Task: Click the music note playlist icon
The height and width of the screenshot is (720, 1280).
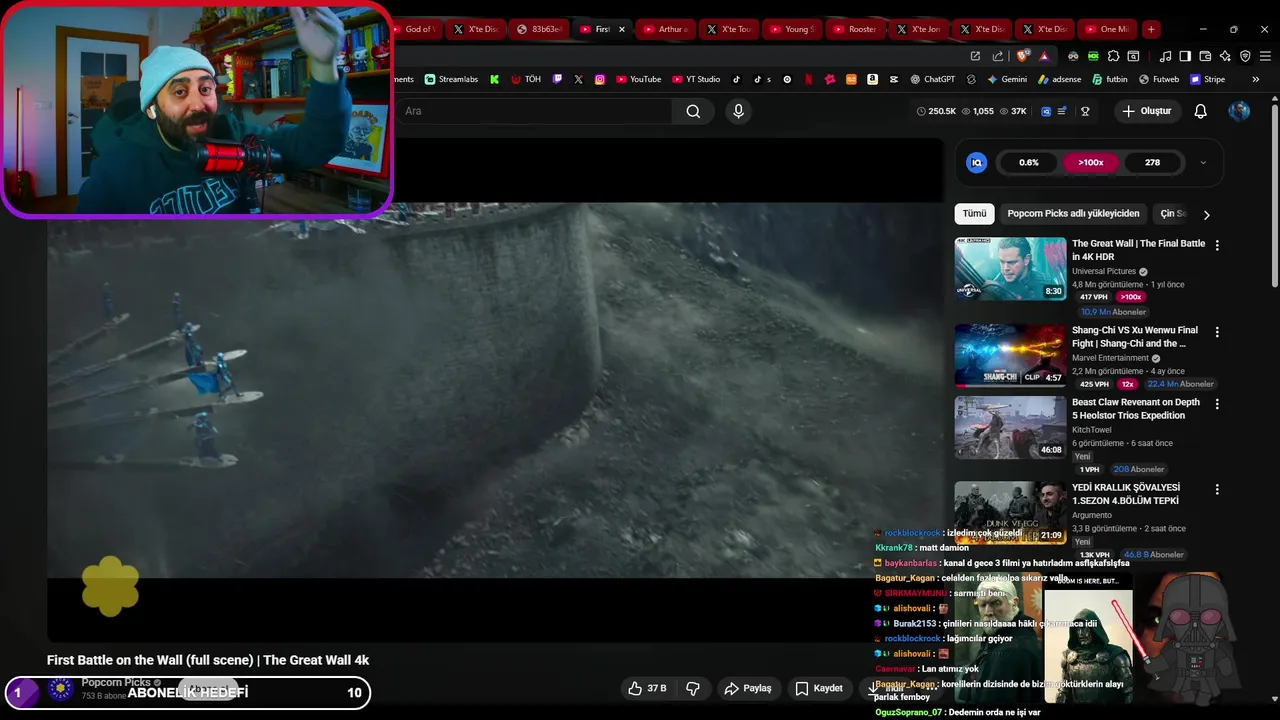Action: click(1165, 56)
